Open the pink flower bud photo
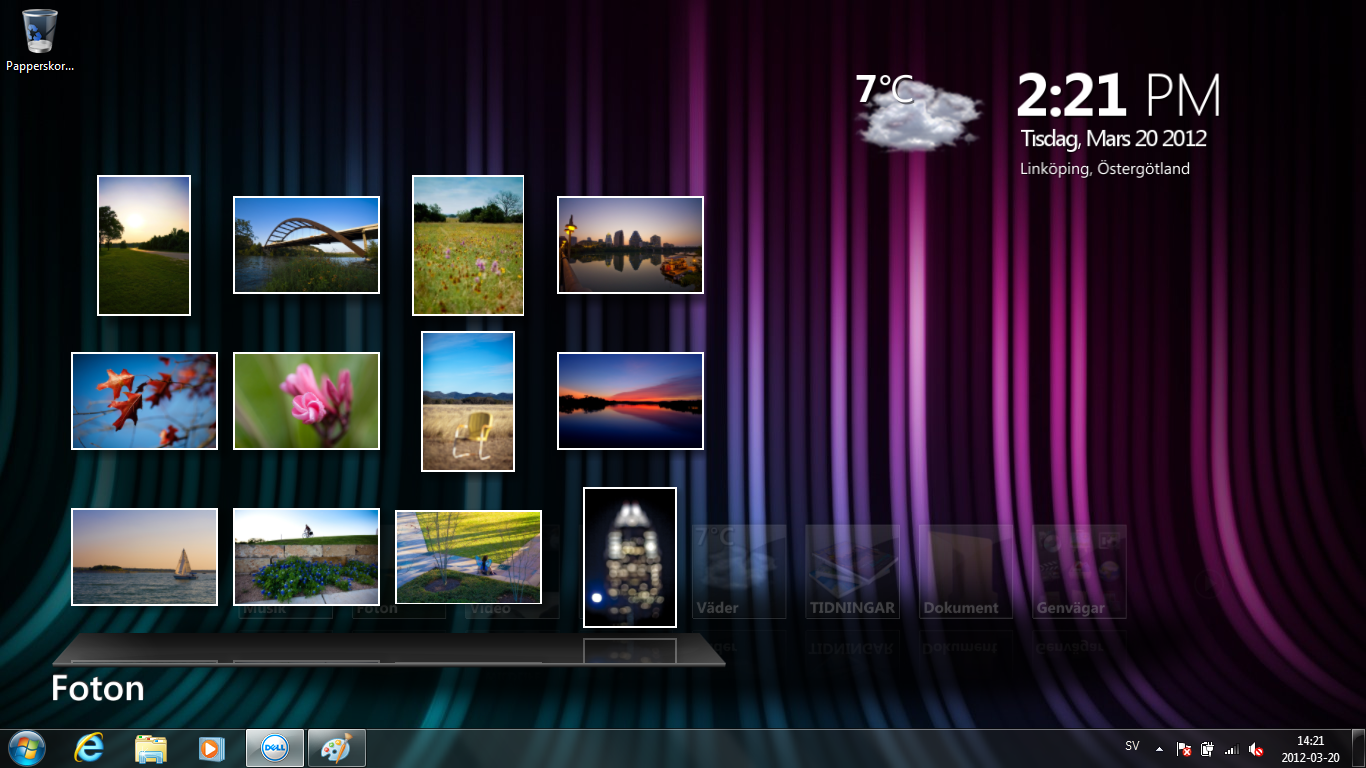The image size is (1366, 768). [306, 401]
